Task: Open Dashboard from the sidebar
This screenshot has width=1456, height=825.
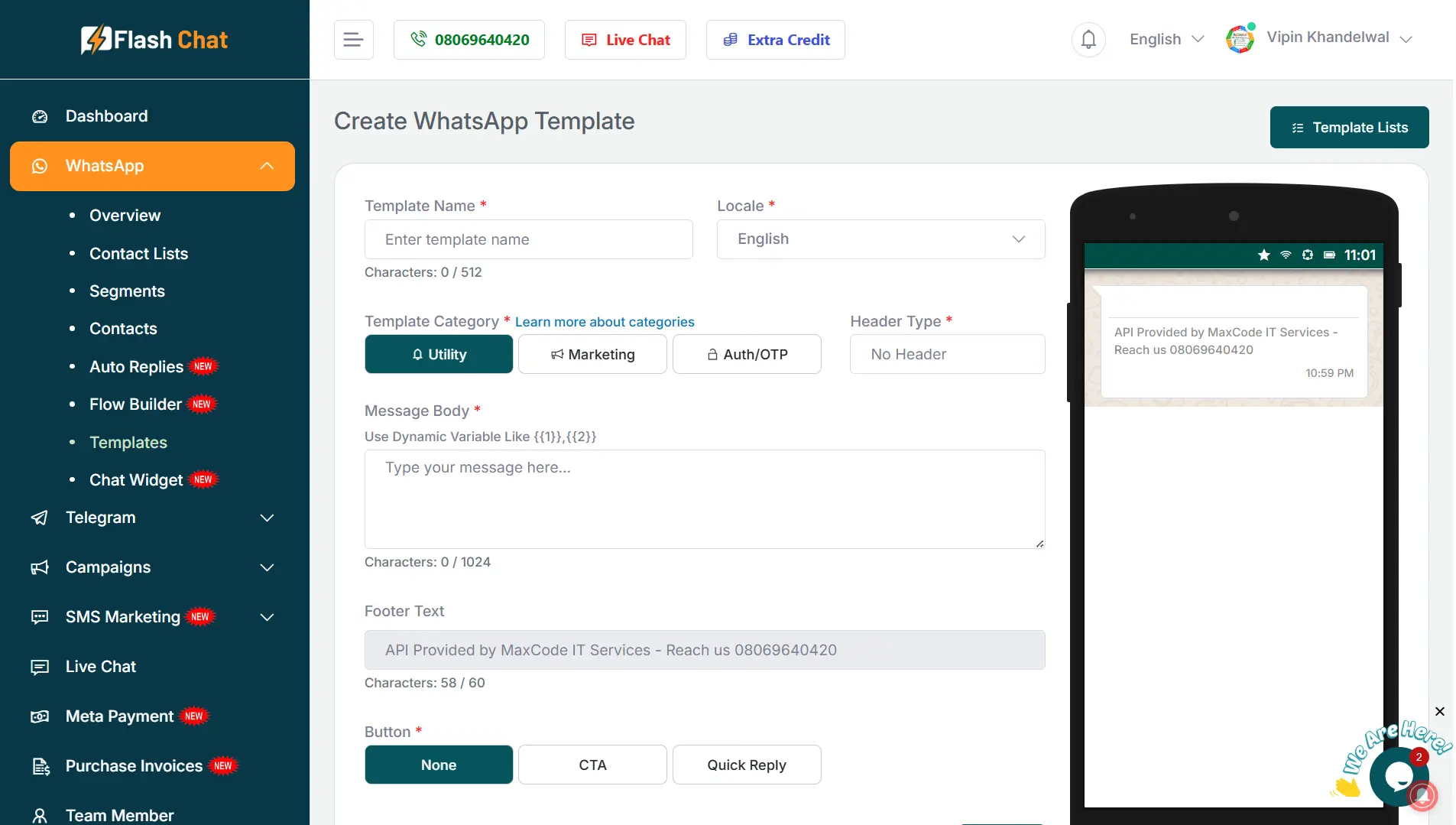Action: (x=106, y=116)
